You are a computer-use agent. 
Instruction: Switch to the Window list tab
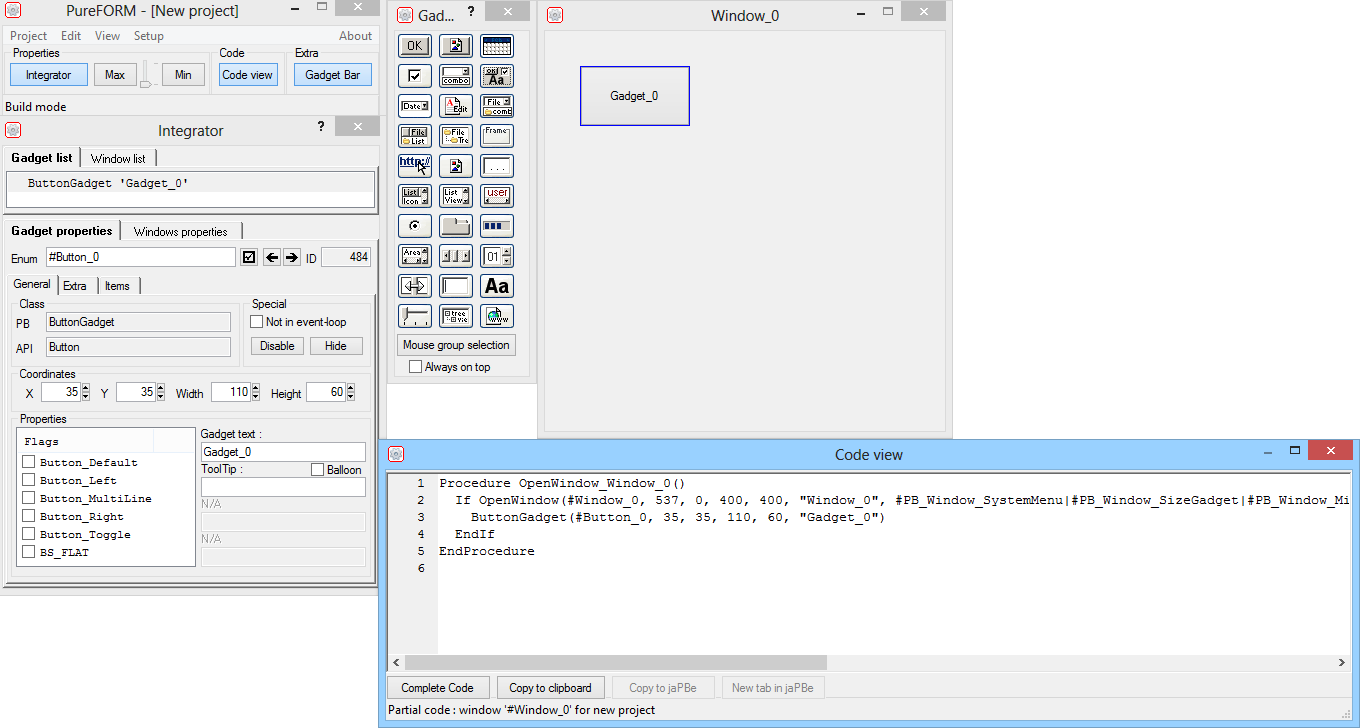tap(118, 158)
